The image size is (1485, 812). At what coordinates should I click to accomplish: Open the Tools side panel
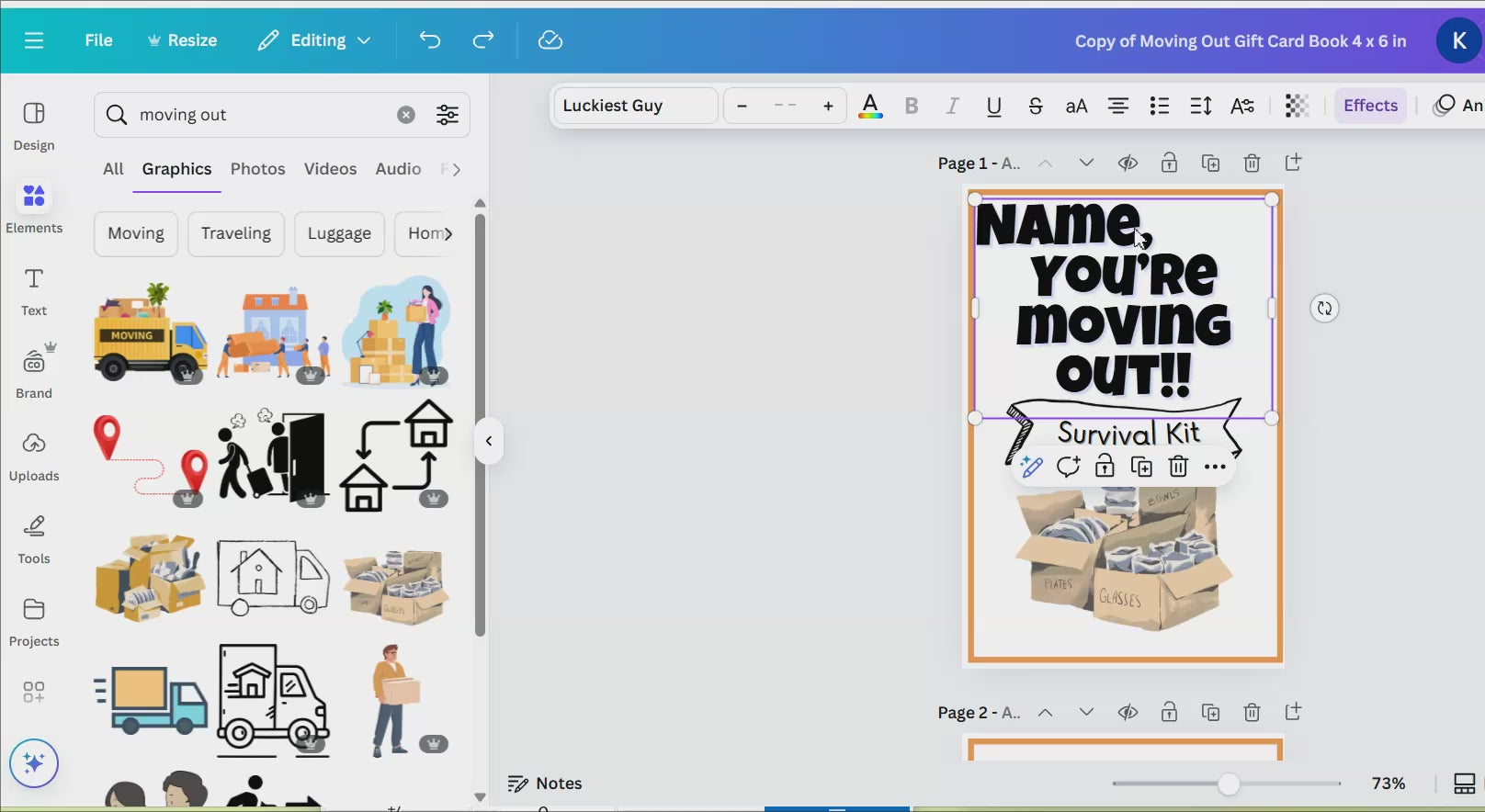(x=34, y=539)
